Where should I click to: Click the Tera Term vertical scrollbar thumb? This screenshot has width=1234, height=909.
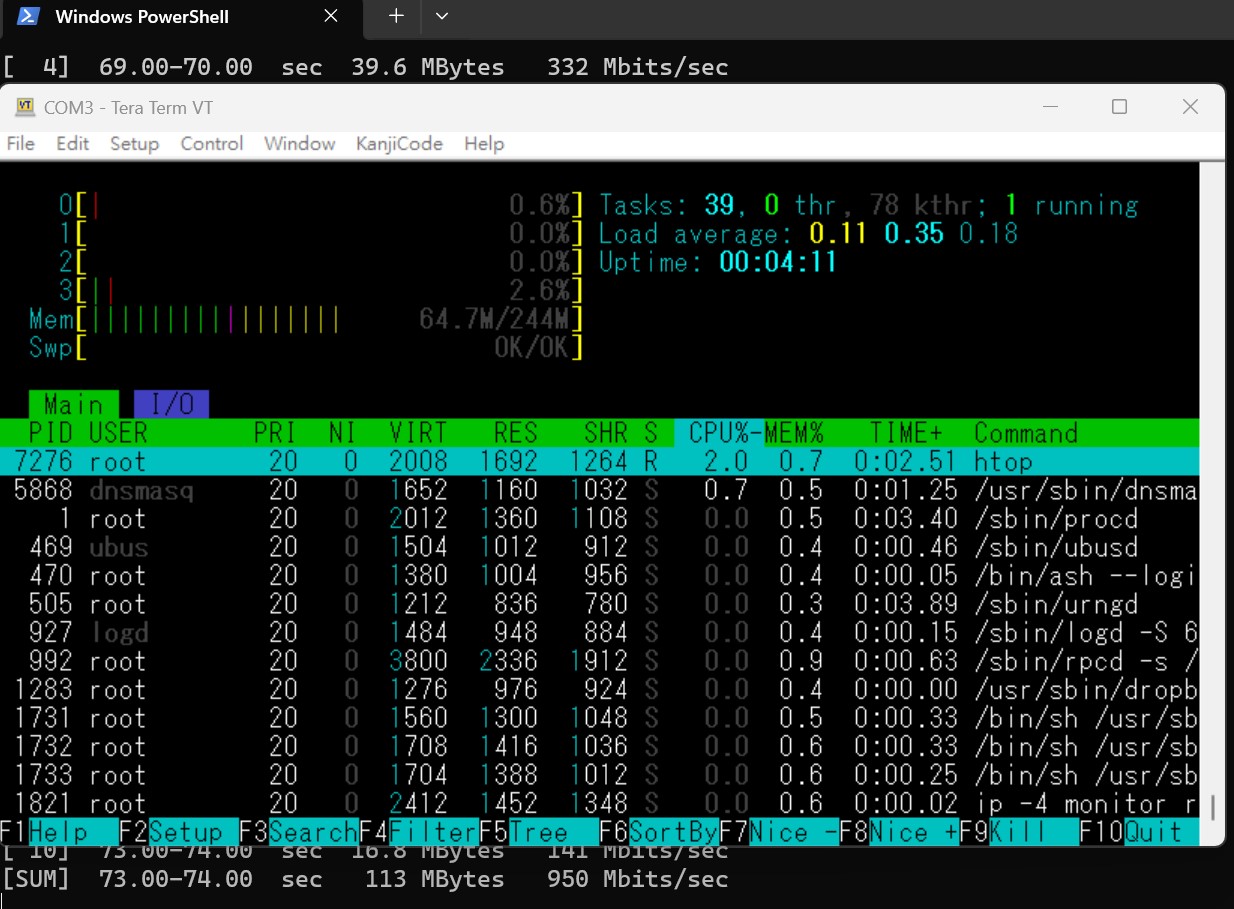(1213, 806)
